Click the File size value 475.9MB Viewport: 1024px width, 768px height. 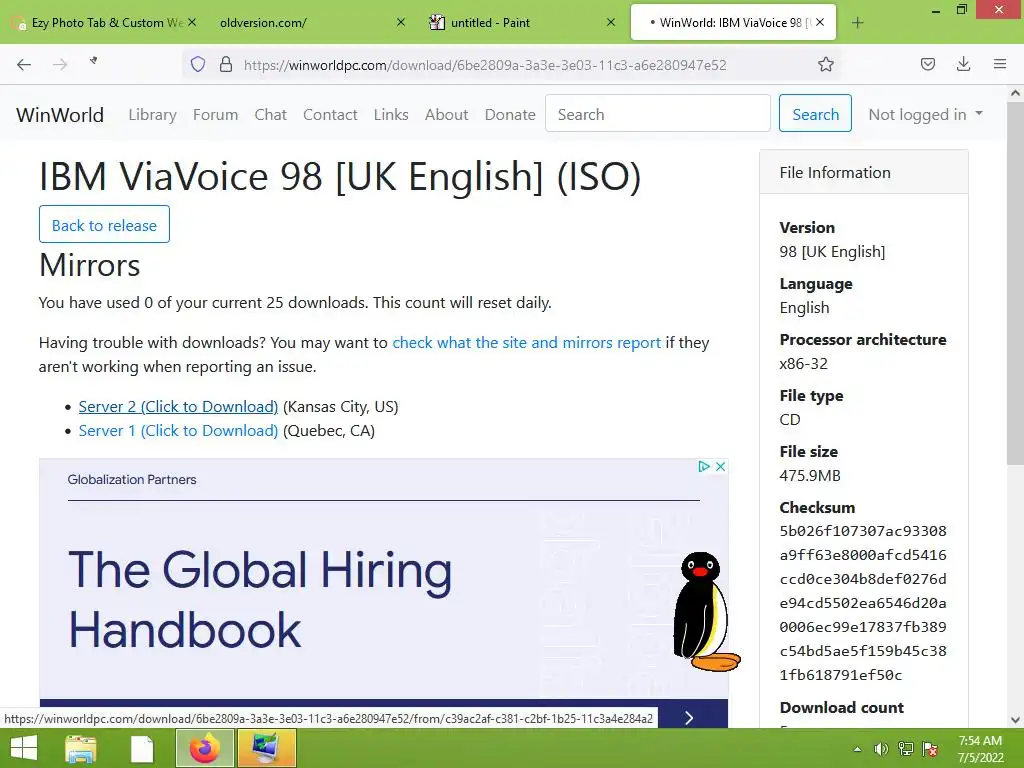(x=810, y=475)
